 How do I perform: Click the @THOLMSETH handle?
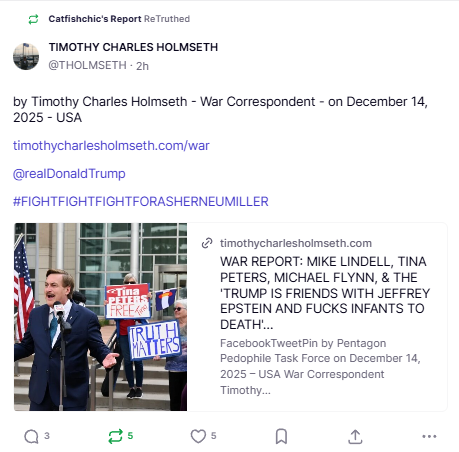click(88, 65)
